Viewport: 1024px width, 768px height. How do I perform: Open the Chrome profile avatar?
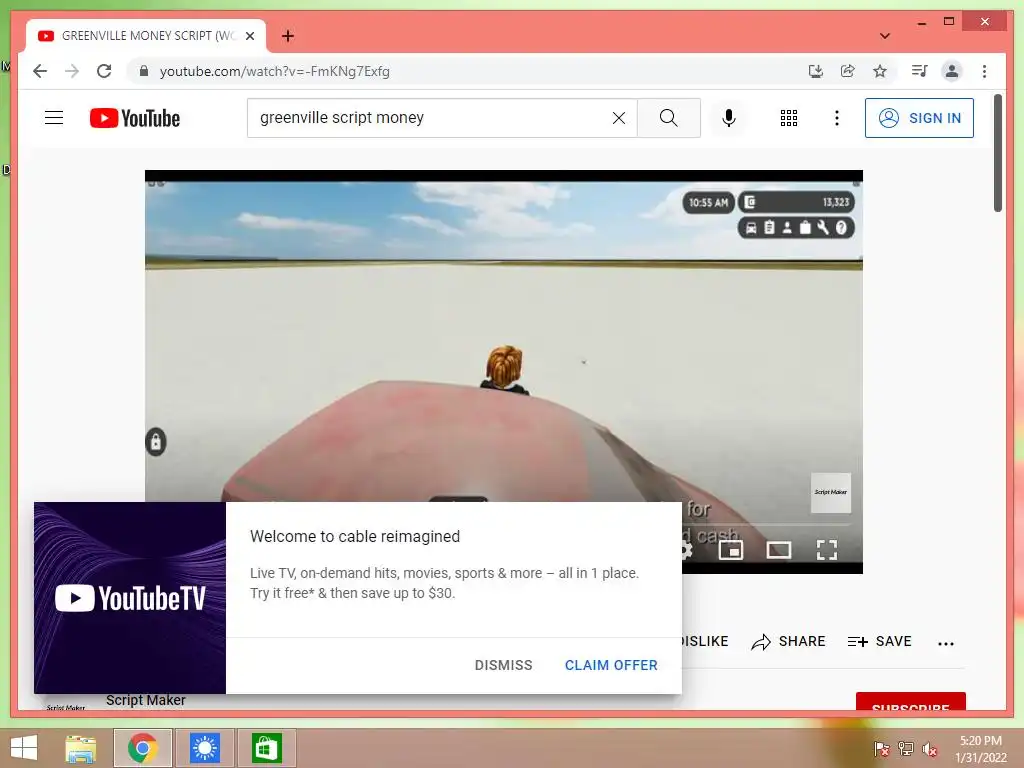click(952, 71)
